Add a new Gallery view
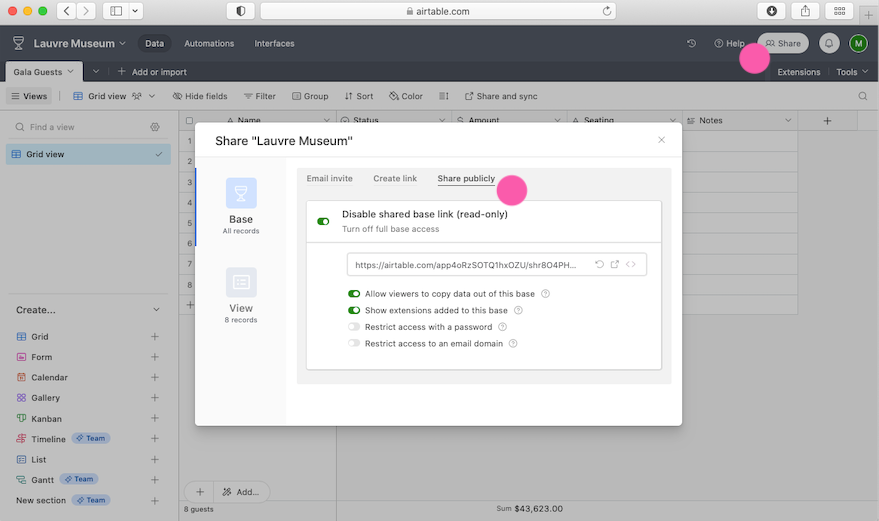Image resolution: width=879 pixels, height=521 pixels. [155, 398]
